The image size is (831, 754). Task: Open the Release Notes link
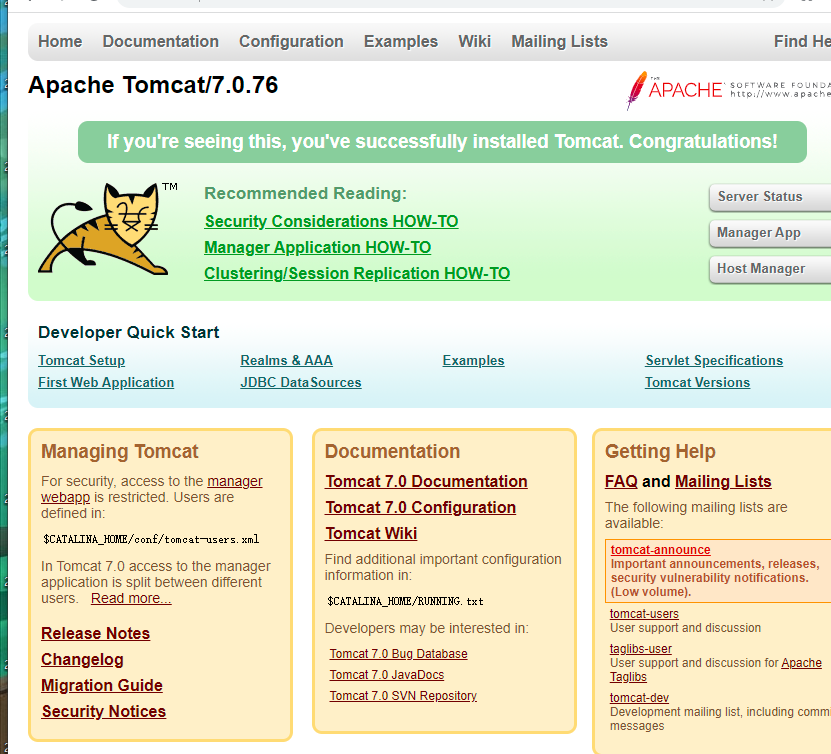click(x=95, y=634)
